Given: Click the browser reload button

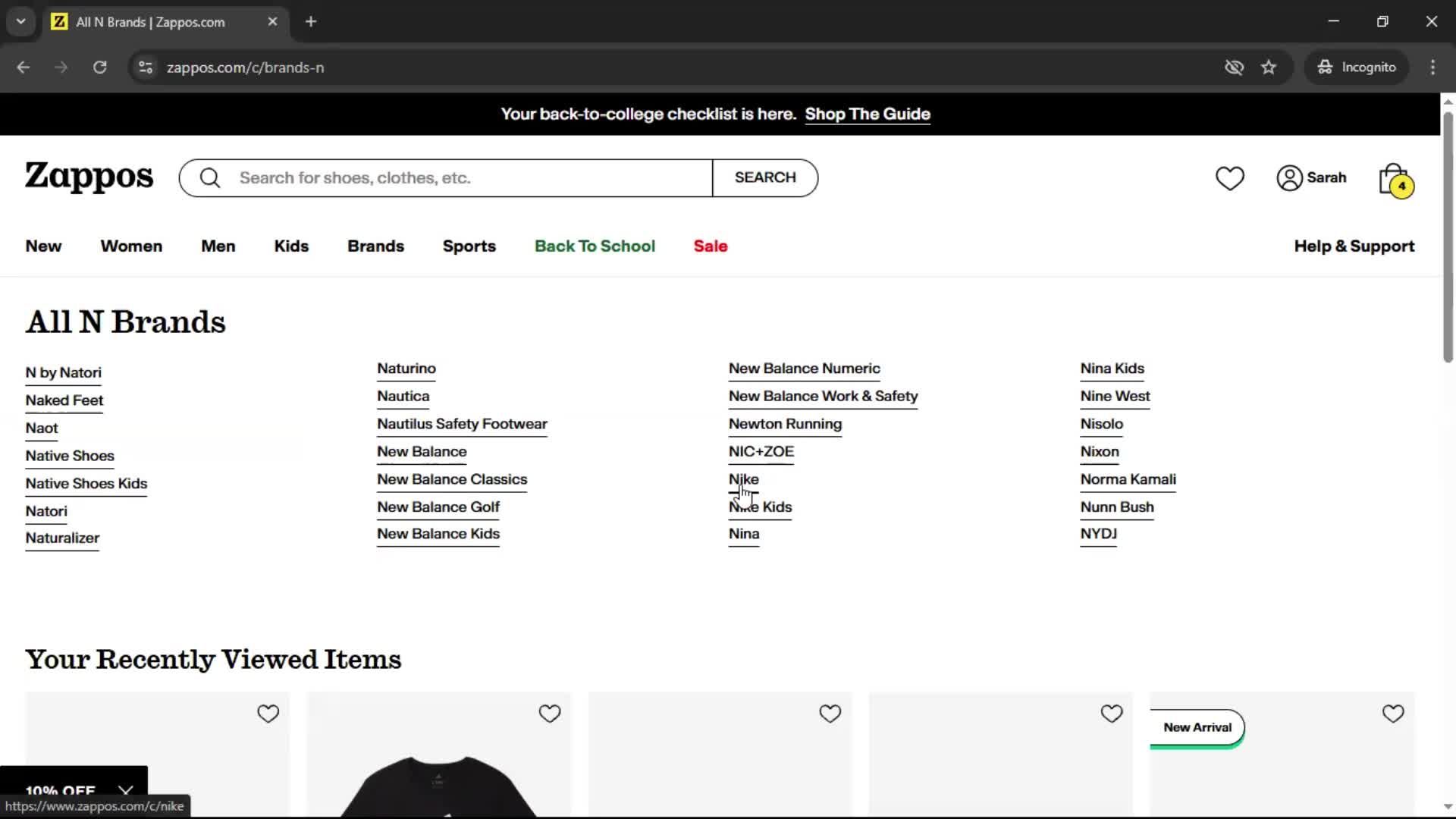Looking at the screenshot, I should [x=99, y=67].
